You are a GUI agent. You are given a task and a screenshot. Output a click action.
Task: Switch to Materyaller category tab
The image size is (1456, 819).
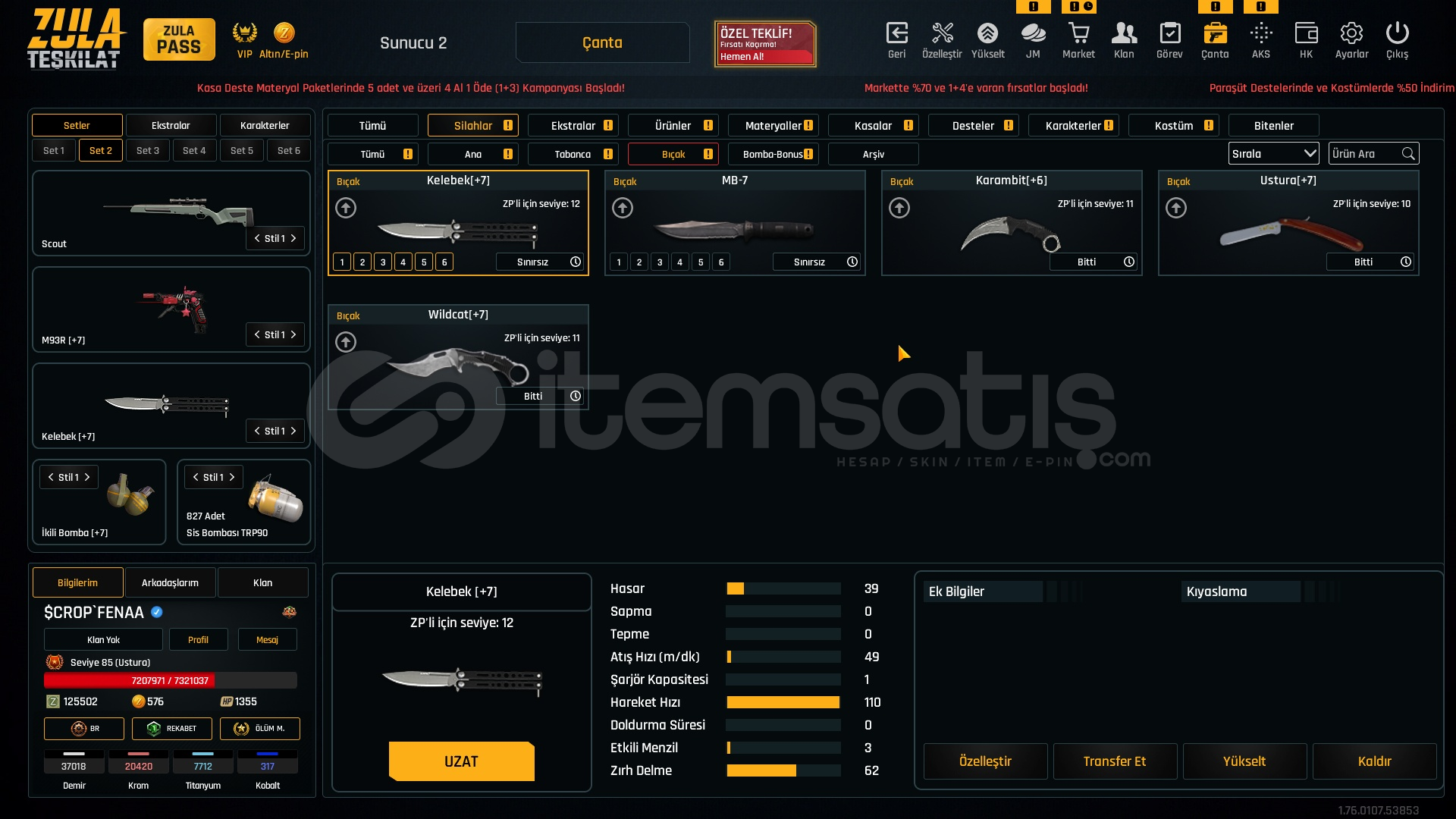point(773,126)
